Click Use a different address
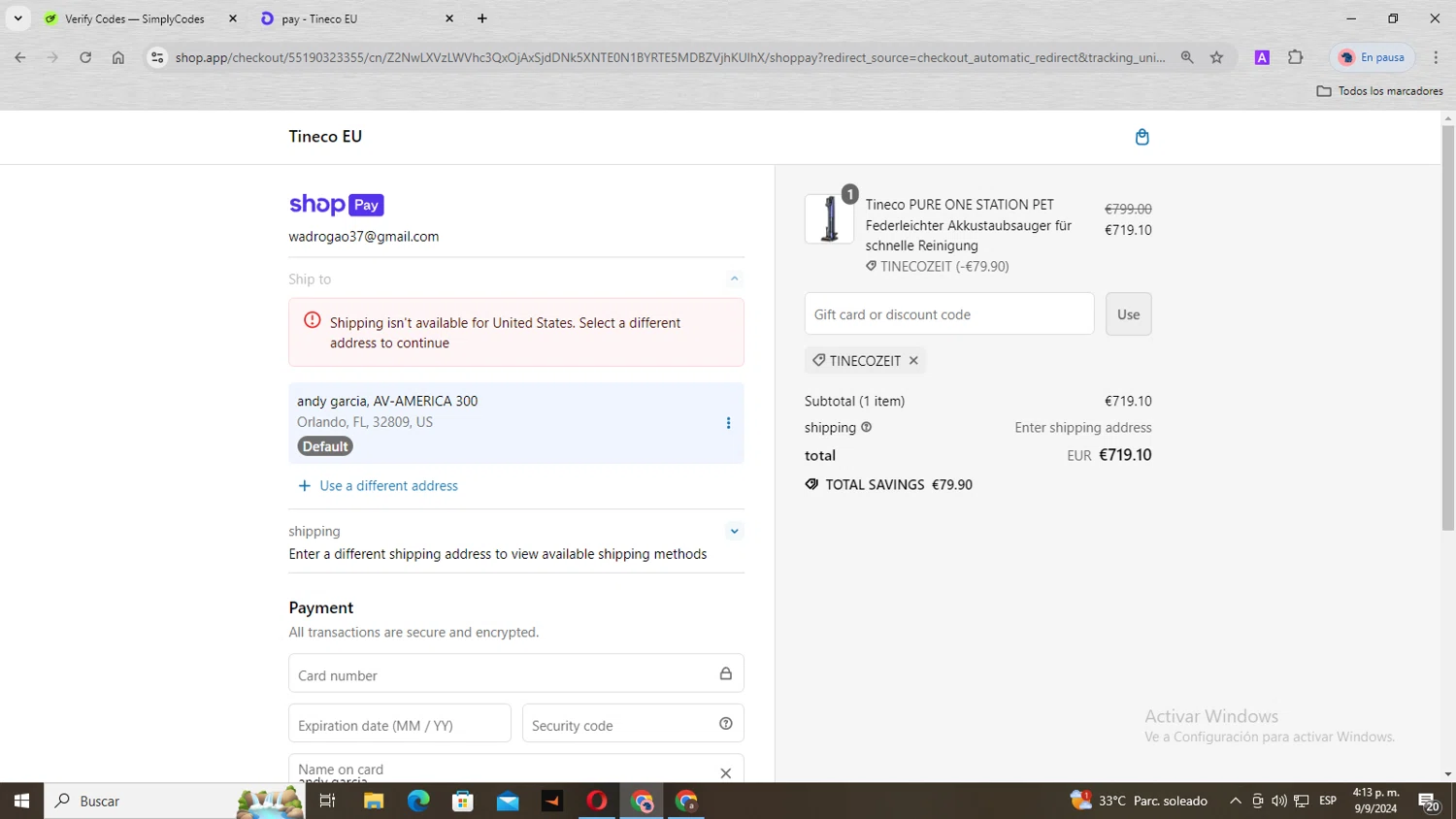The image size is (1456, 819). (378, 485)
